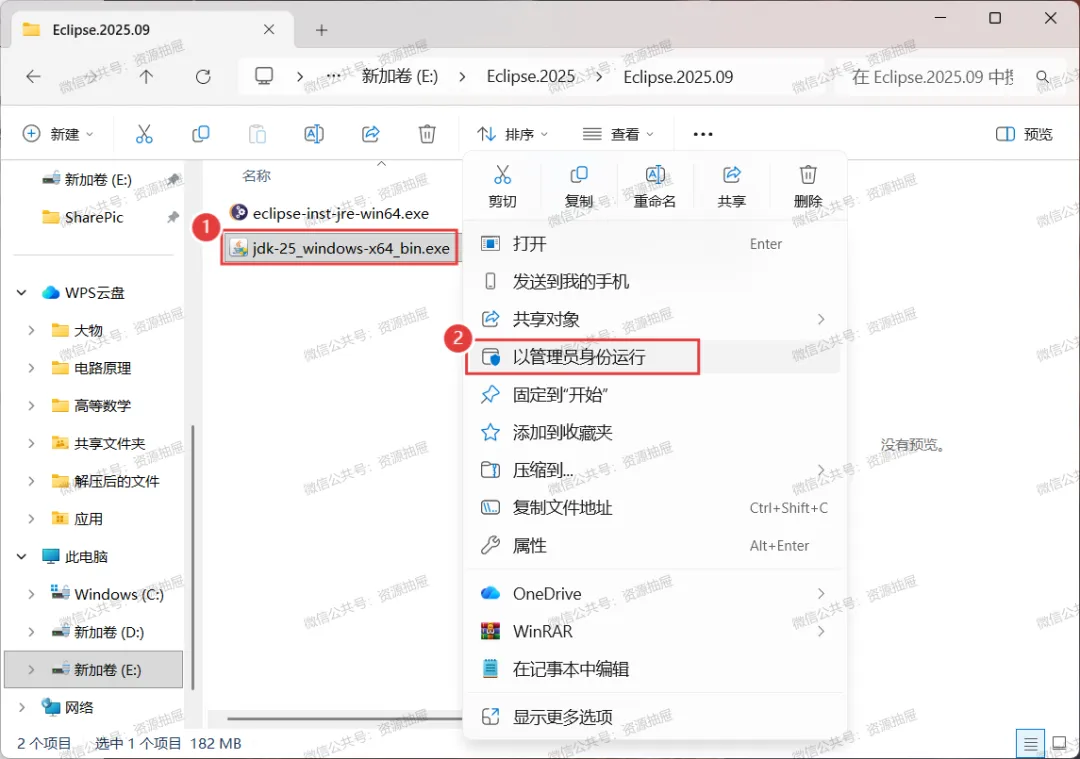Select 共享文件夹 in the navigation tree
This screenshot has height=759, width=1080.
pos(110,444)
